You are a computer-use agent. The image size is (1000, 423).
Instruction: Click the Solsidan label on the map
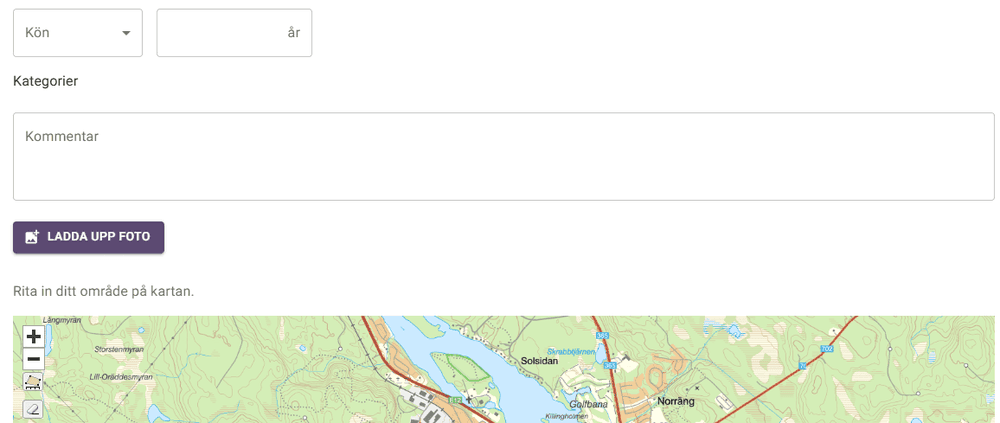pos(540,360)
